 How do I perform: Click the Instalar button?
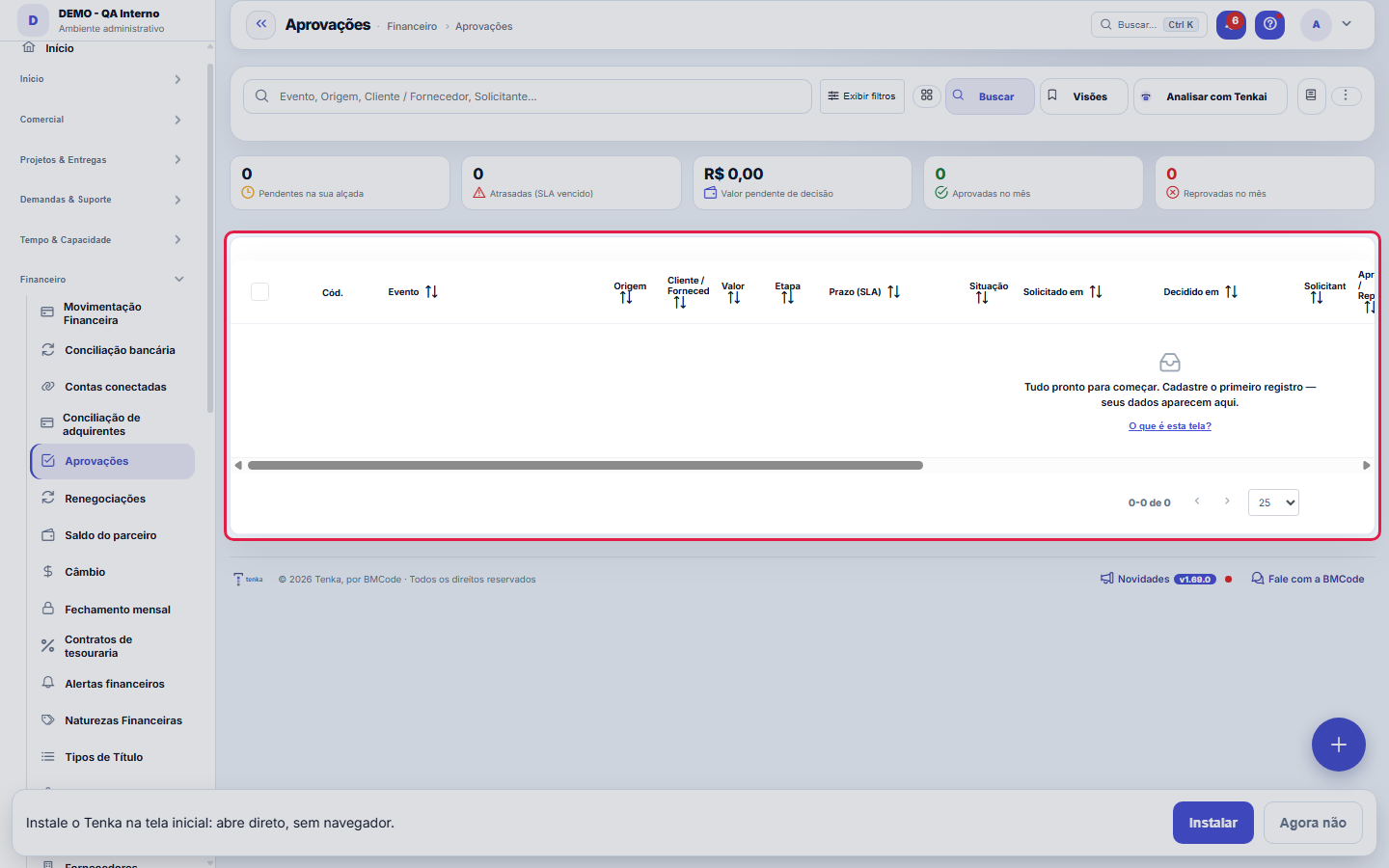[1213, 823]
